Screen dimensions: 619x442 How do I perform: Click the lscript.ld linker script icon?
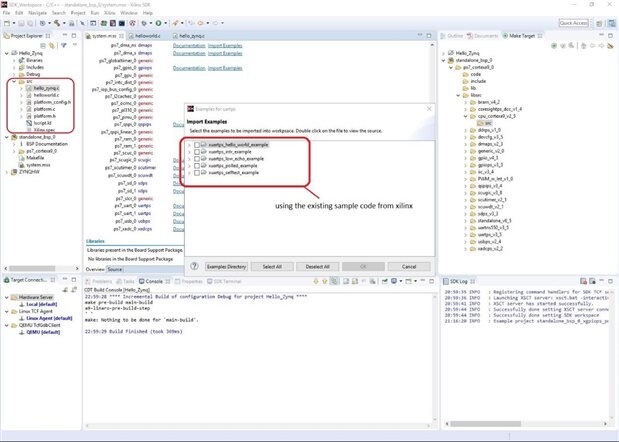pos(28,123)
